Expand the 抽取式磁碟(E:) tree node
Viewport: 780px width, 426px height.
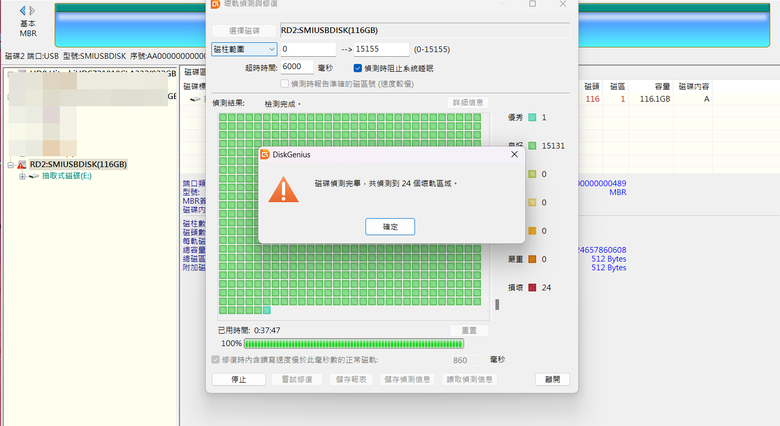22,176
